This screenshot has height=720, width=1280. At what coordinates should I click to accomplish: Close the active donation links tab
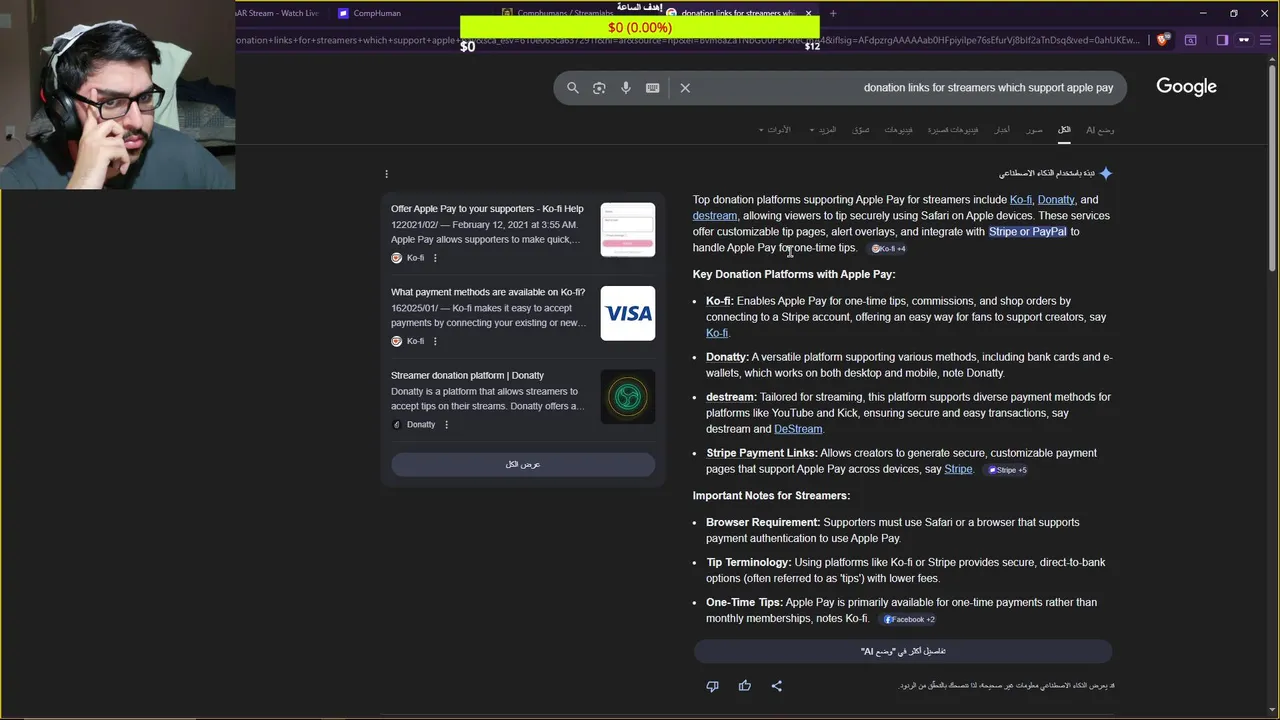[808, 13]
